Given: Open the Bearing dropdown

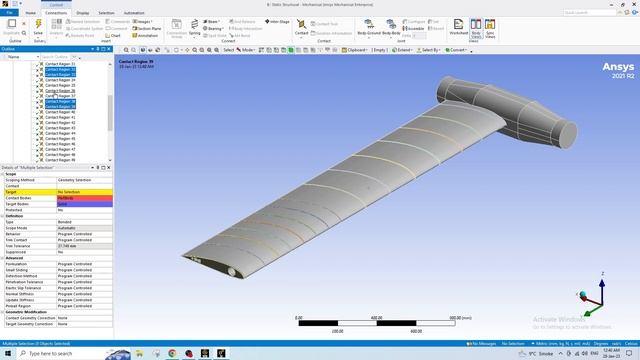Looking at the screenshot, I should click(213, 29).
